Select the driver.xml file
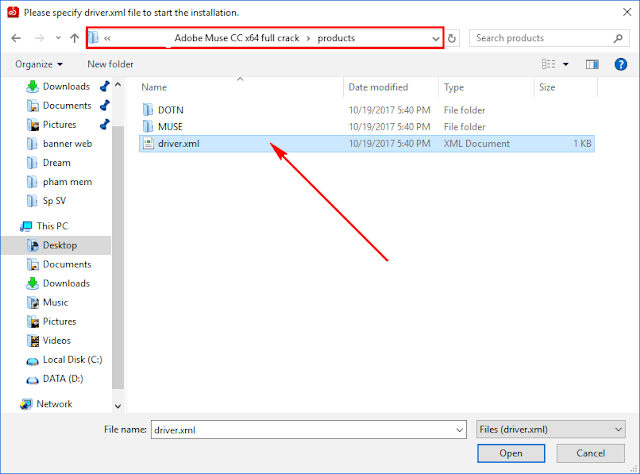 tap(367, 144)
